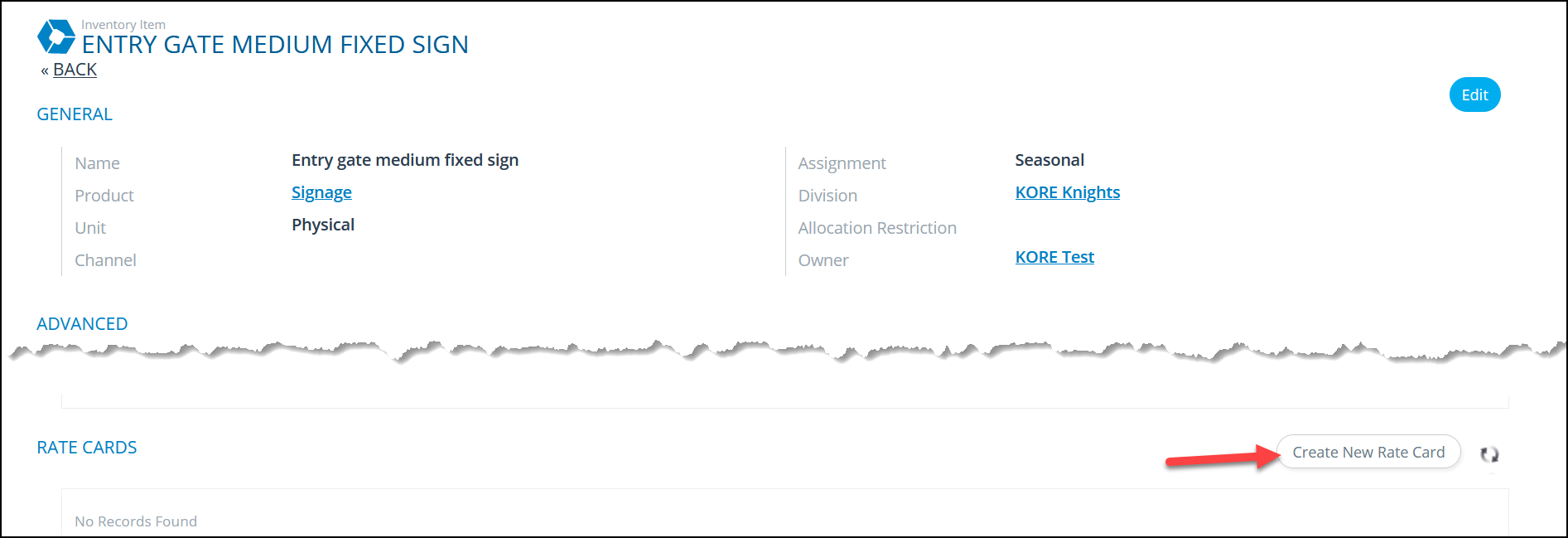Click the Inventory Item breadcrumb label
Image resolution: width=1568 pixels, height=538 pixels.
123,25
